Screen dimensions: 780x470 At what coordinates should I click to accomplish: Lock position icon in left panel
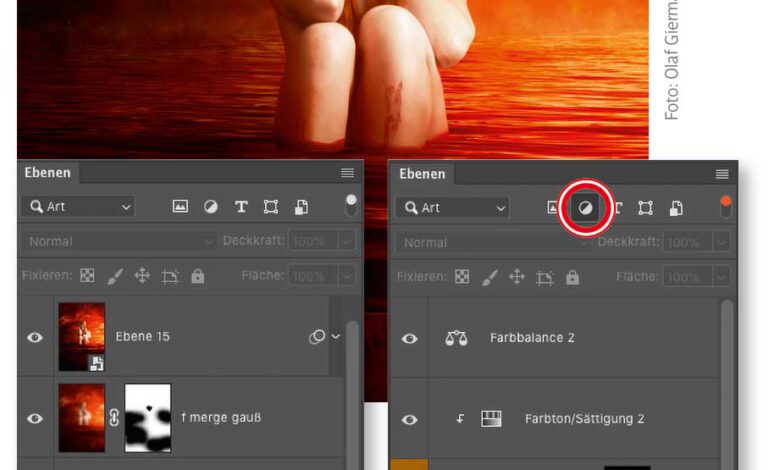coord(142,276)
